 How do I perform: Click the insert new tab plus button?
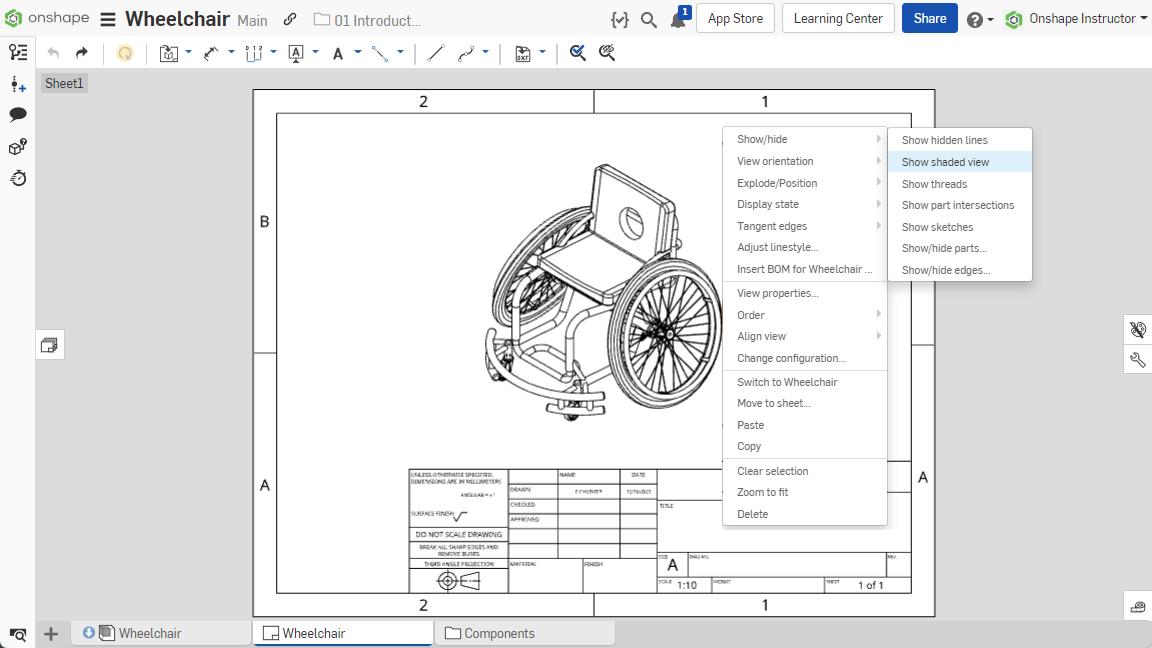(x=51, y=633)
